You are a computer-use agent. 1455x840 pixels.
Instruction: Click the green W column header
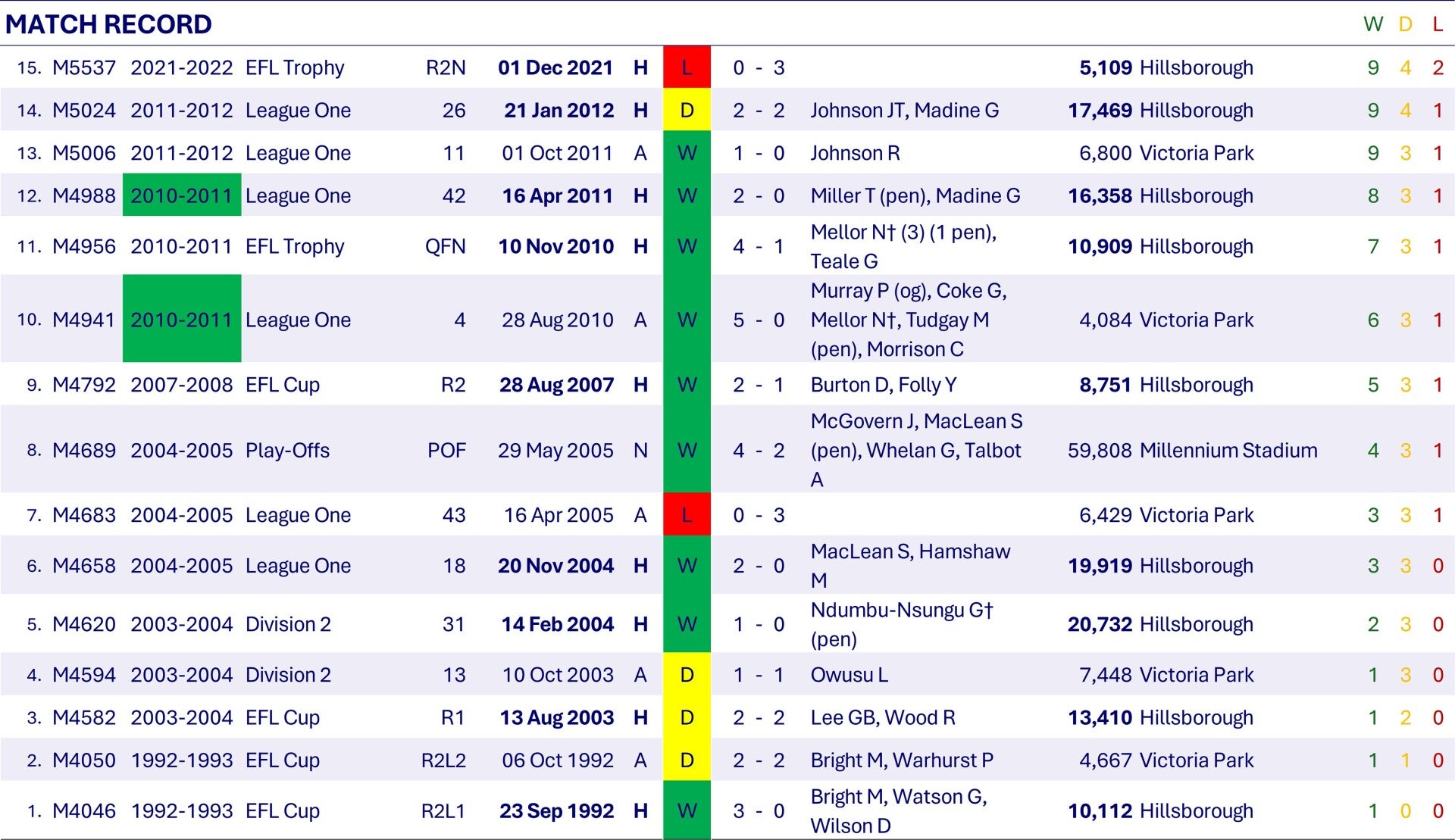click(1372, 24)
